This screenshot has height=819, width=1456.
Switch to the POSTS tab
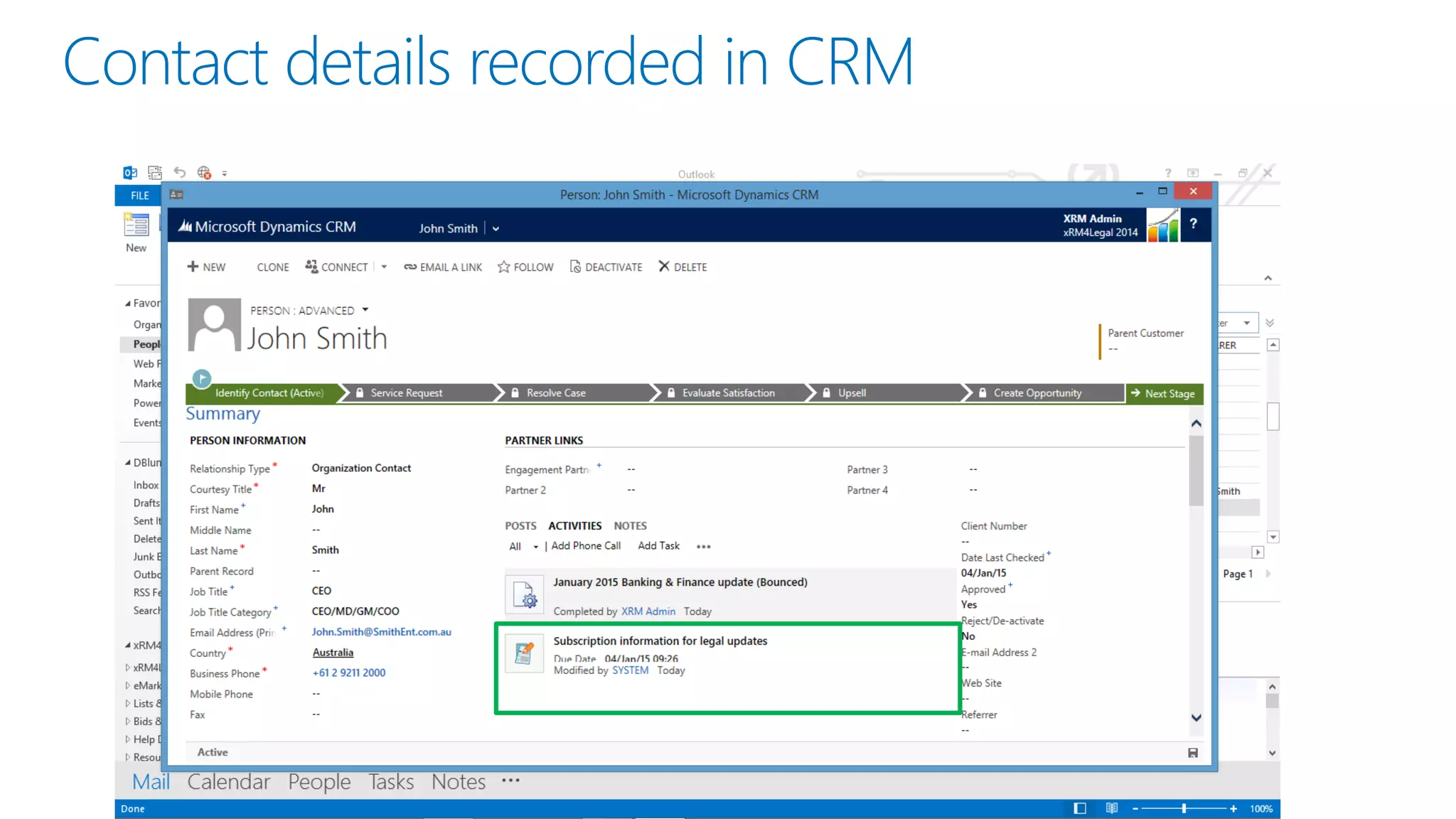pos(520,526)
